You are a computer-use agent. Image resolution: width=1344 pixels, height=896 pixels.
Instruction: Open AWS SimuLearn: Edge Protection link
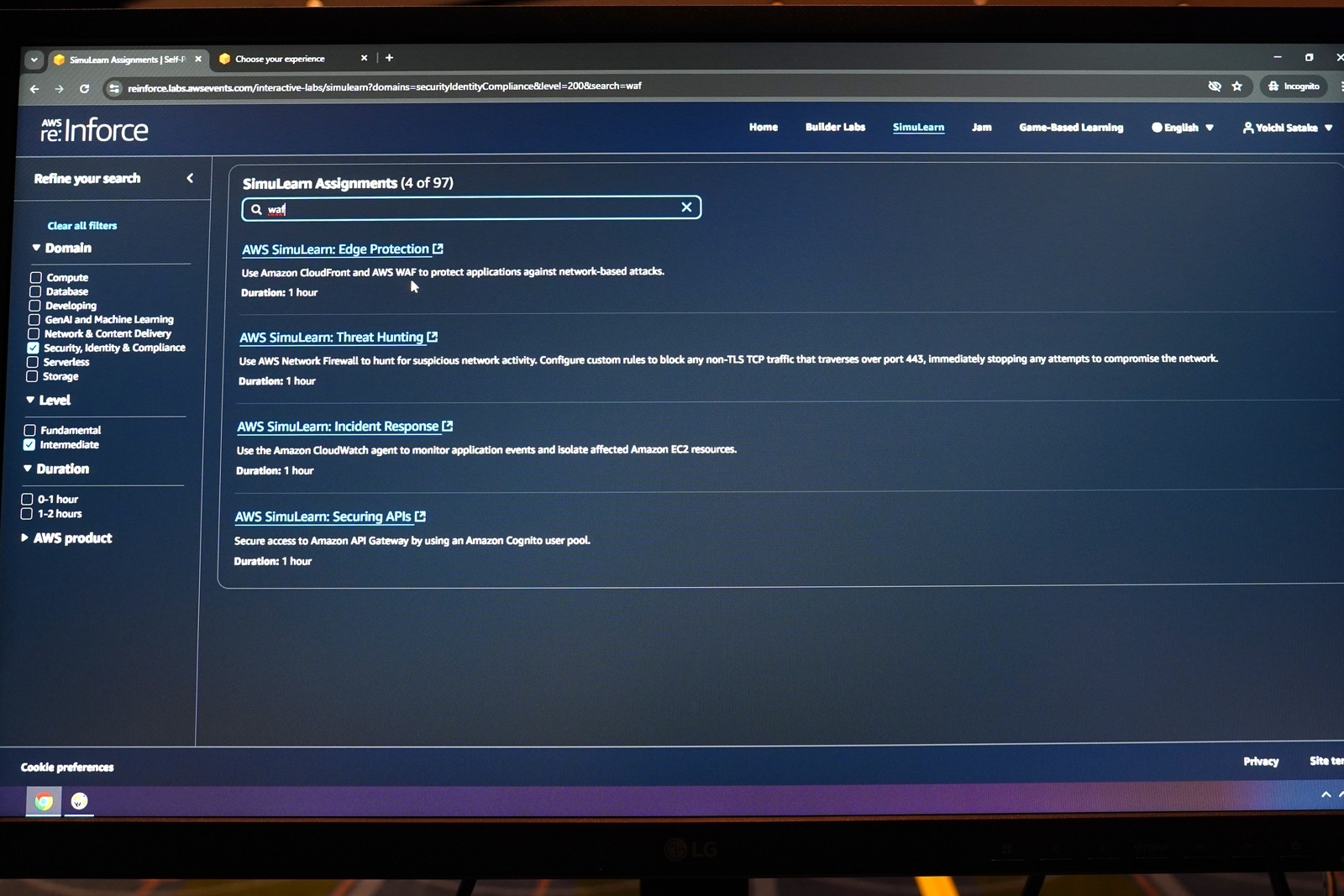click(335, 249)
